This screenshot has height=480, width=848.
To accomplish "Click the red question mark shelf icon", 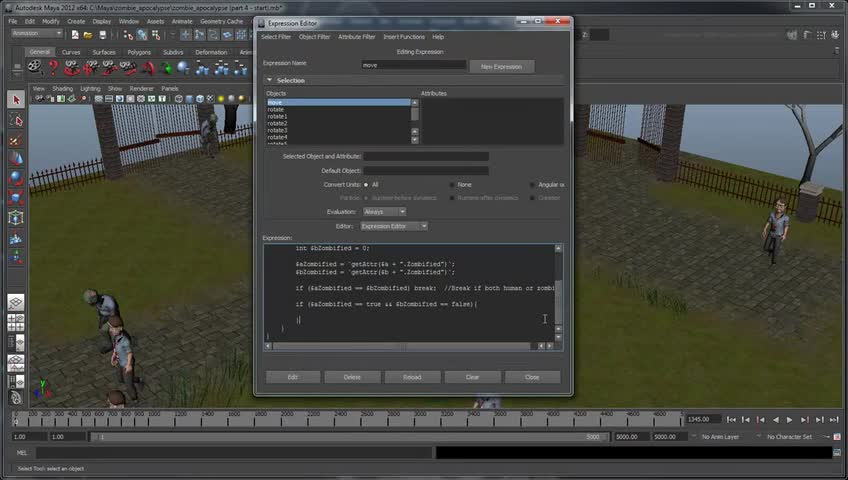I will 53,68.
